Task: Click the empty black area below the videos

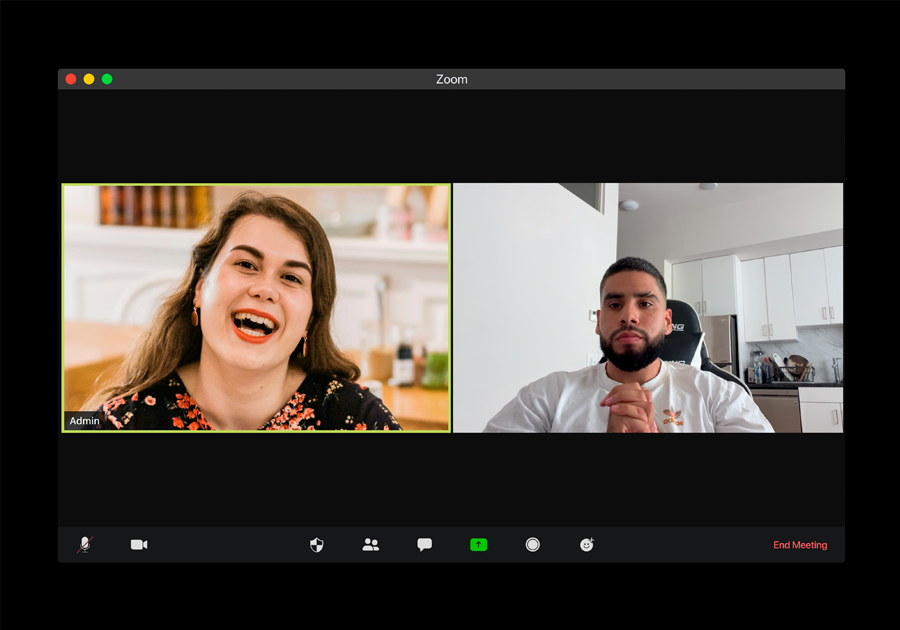Action: point(451,478)
